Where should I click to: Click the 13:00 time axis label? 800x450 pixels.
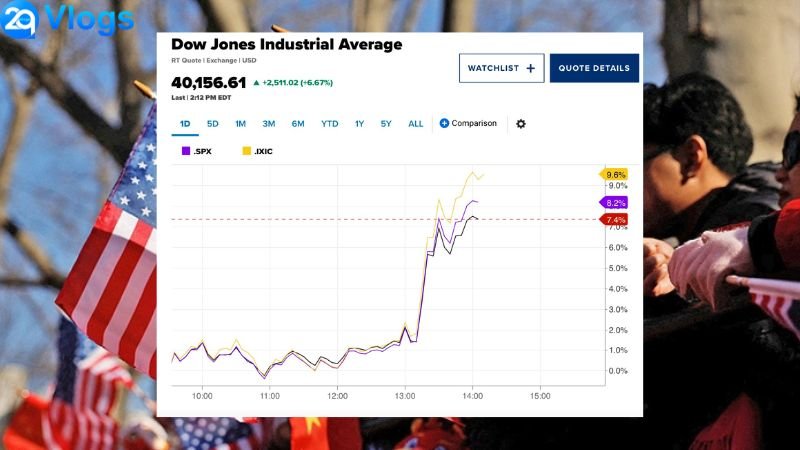click(405, 396)
